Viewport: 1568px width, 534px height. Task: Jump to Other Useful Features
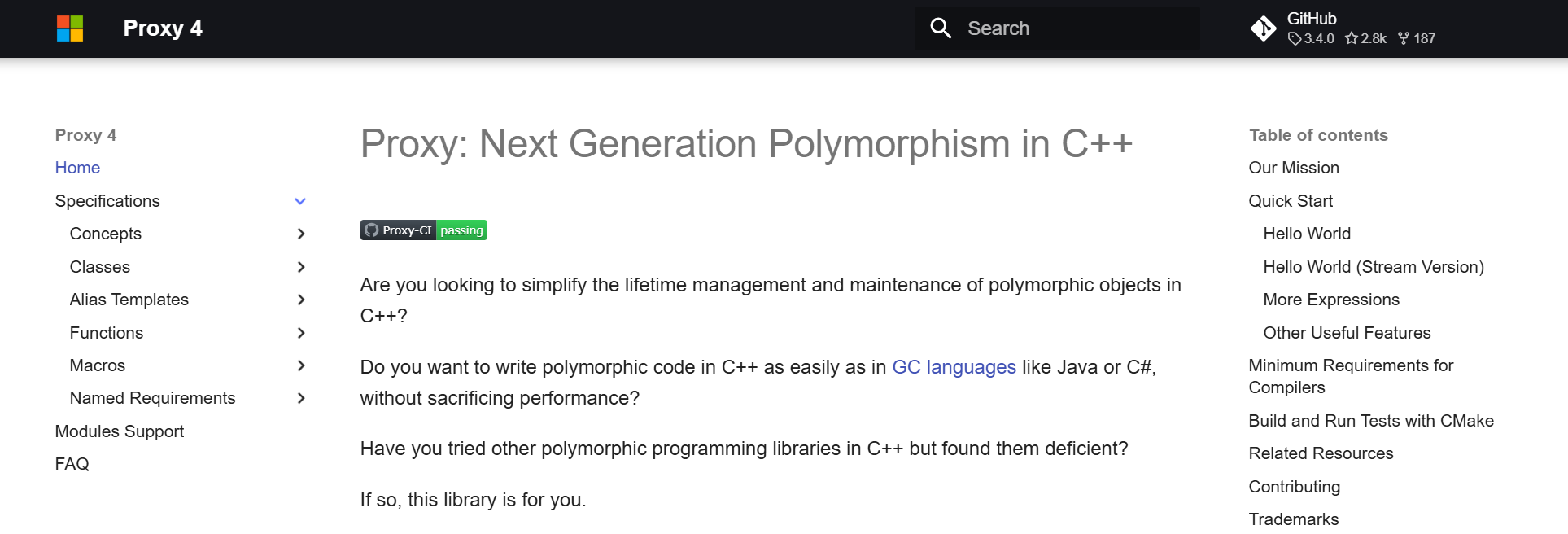1347,333
